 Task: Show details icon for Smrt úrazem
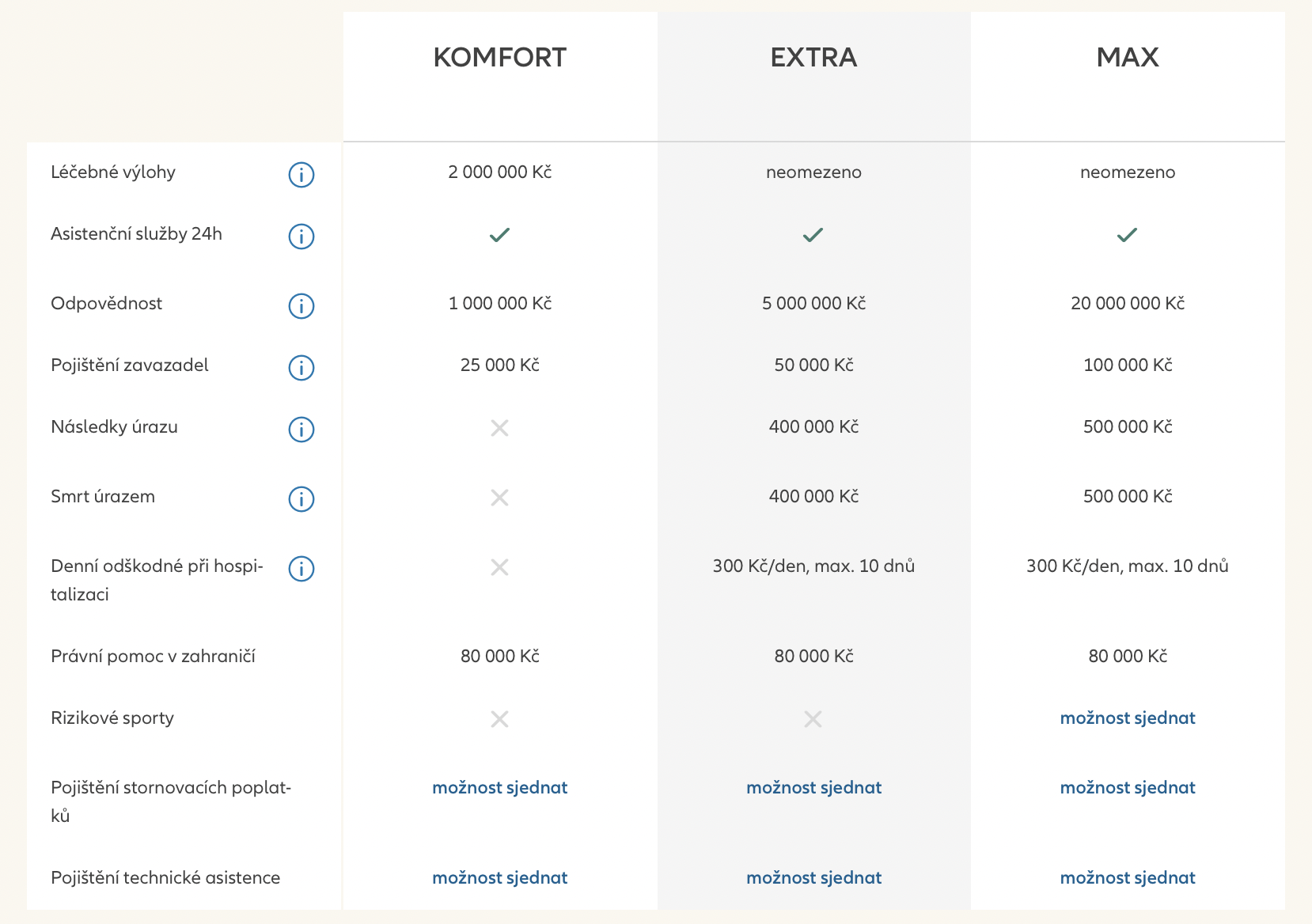click(301, 498)
